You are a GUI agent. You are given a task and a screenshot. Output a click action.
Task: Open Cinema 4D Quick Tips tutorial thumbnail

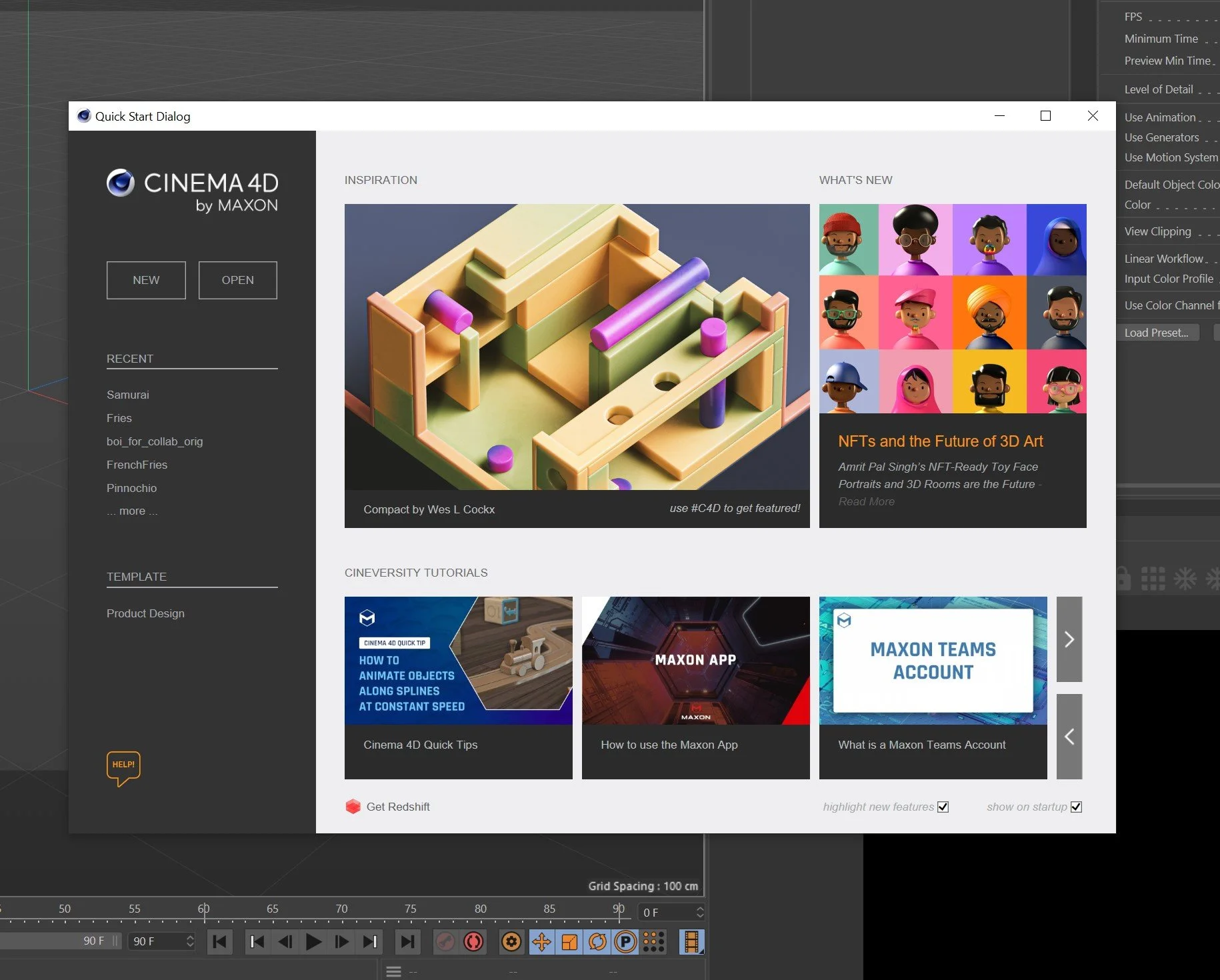pos(458,661)
